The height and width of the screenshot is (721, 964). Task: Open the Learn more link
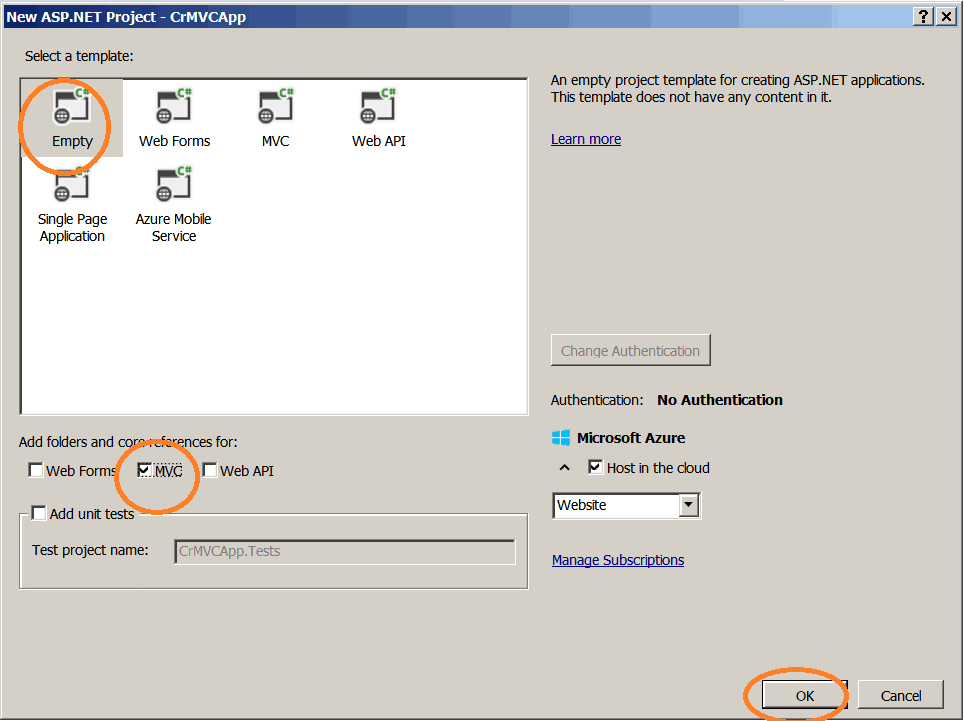pos(586,139)
